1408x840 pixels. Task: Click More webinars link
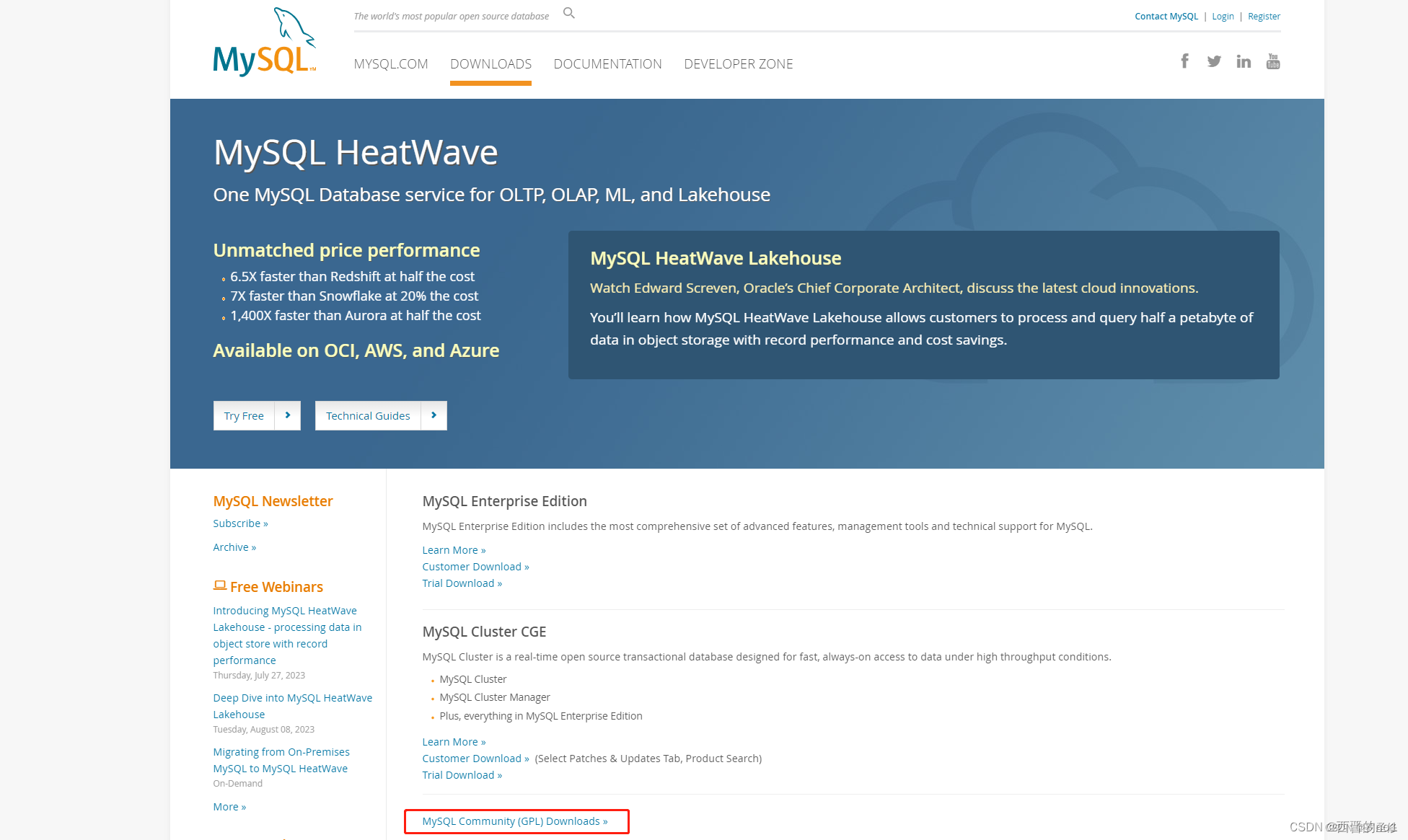(229, 807)
